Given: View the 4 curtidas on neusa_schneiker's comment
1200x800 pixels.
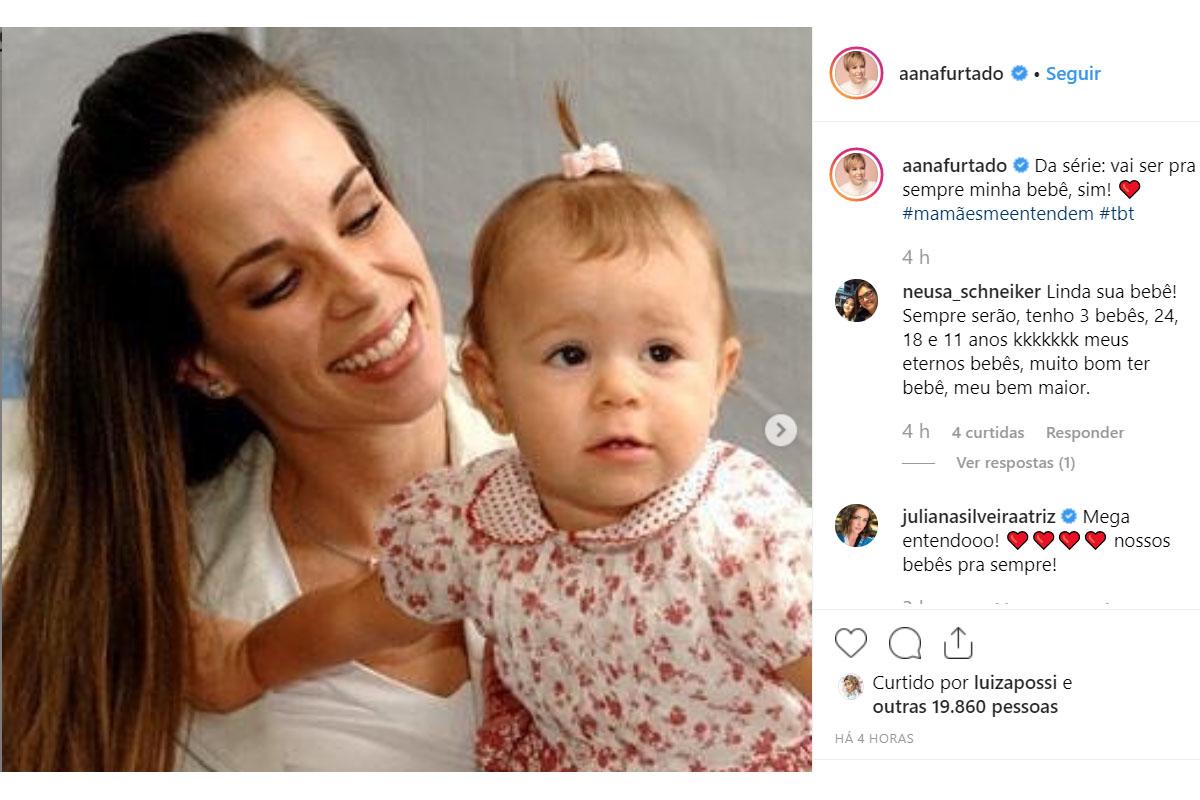Looking at the screenshot, I should click(x=988, y=433).
